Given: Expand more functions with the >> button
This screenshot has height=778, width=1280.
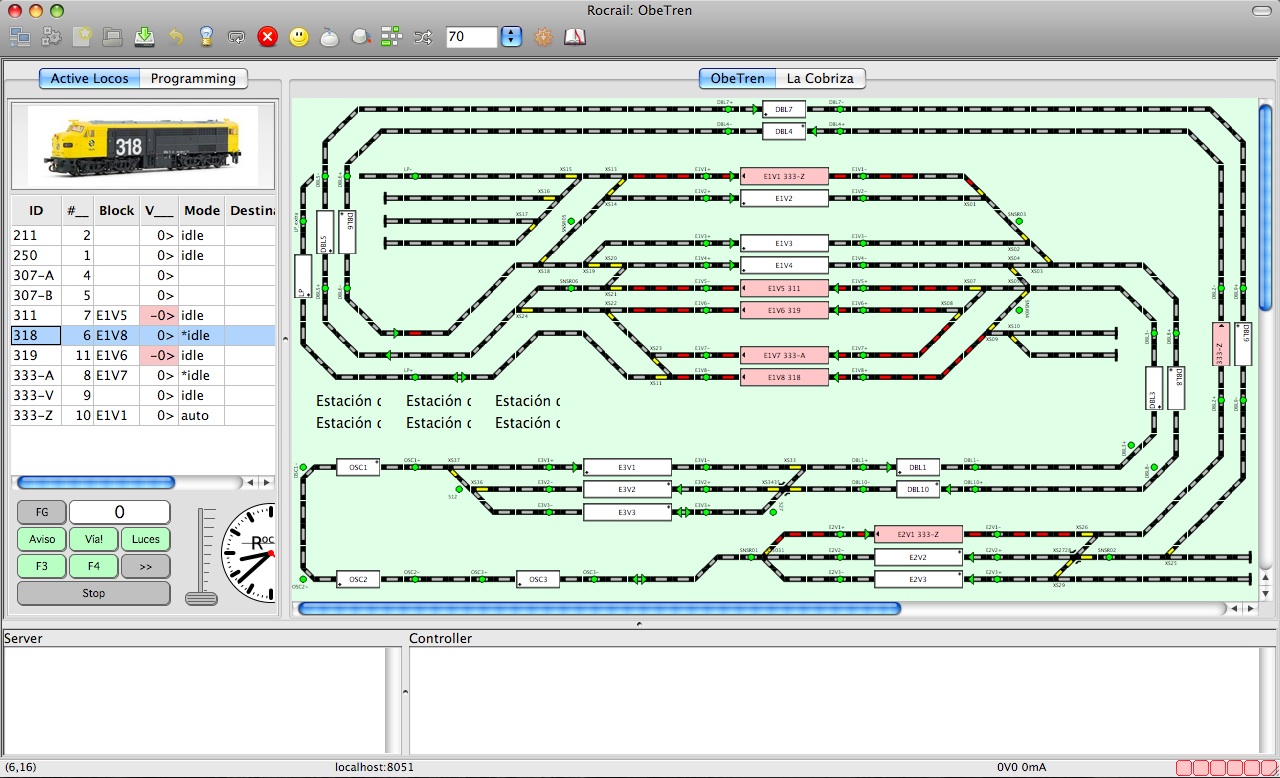Looking at the screenshot, I should (x=146, y=566).
